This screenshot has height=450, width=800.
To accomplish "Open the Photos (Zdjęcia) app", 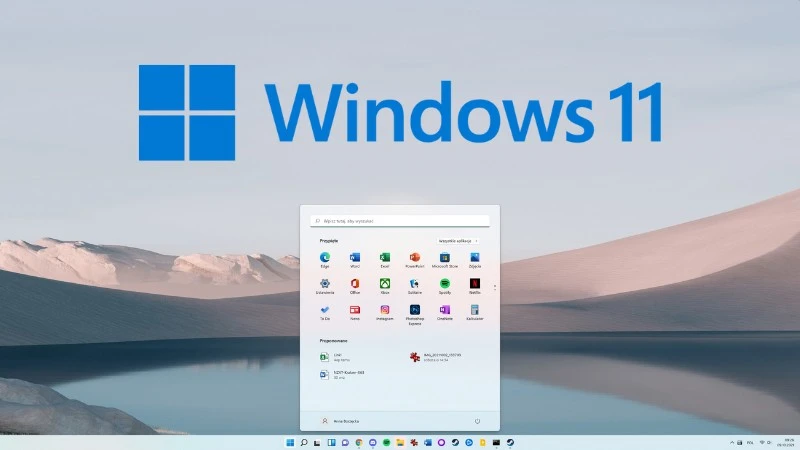I will 474,259.
